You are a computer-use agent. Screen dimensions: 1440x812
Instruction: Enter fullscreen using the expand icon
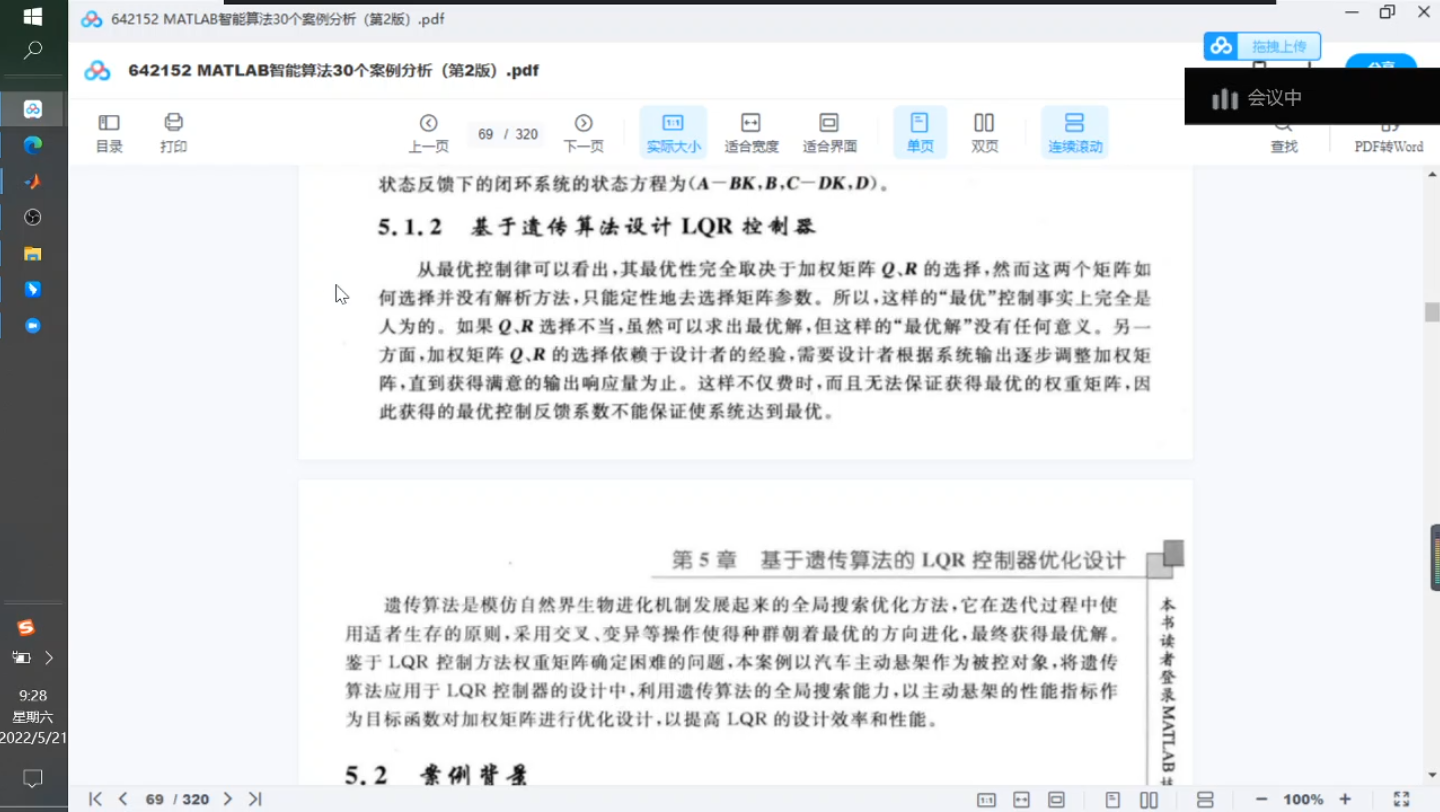point(1401,799)
